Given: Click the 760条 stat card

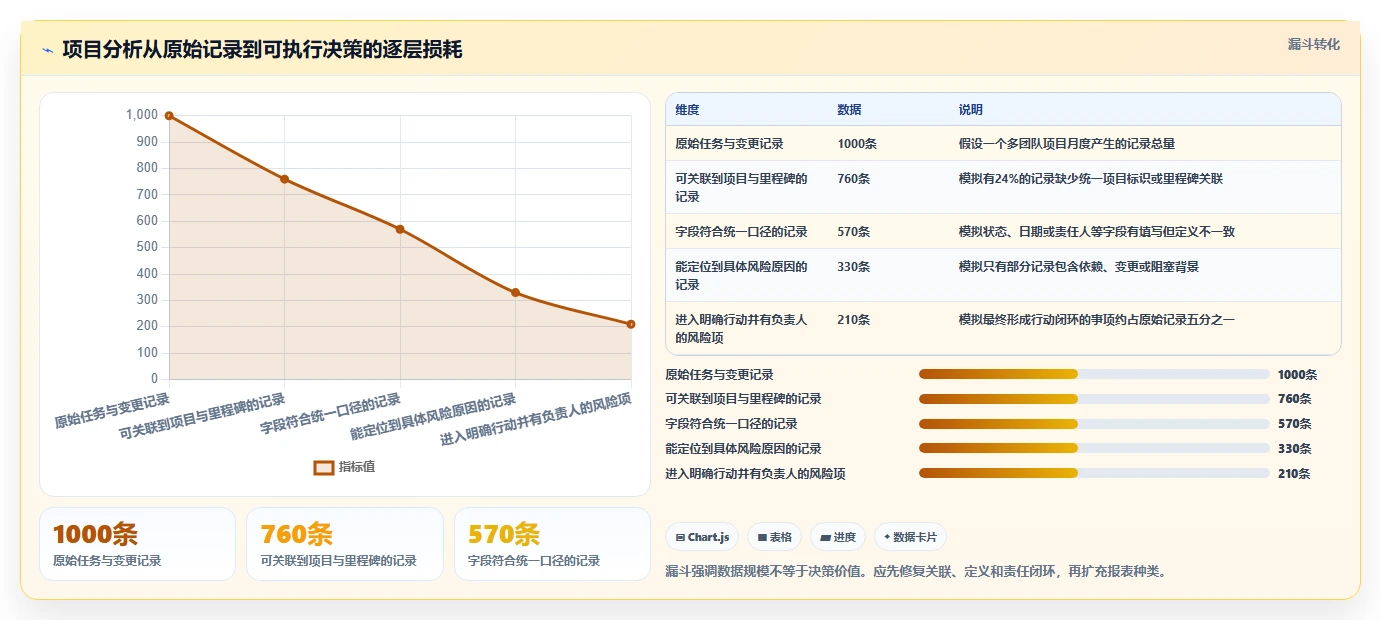Looking at the screenshot, I should click(345, 544).
